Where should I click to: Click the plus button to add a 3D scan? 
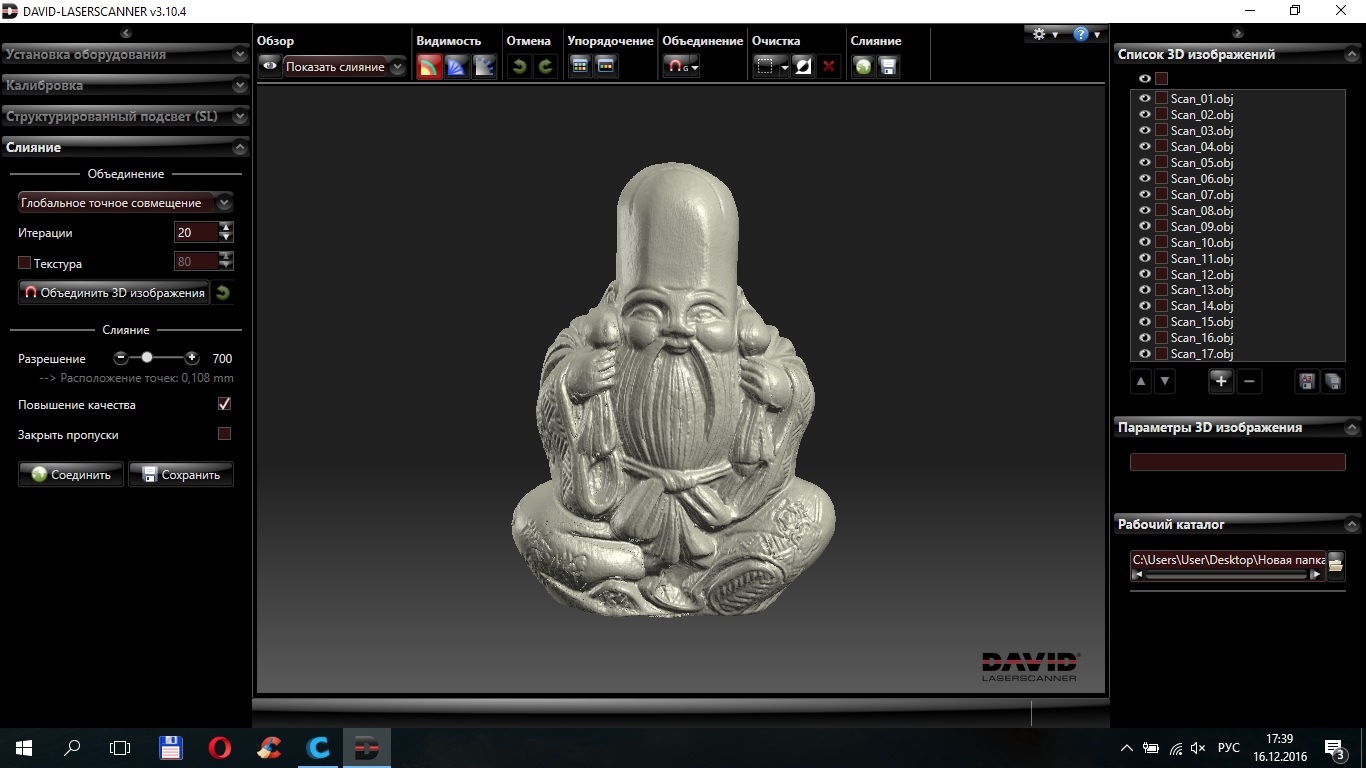point(1220,381)
